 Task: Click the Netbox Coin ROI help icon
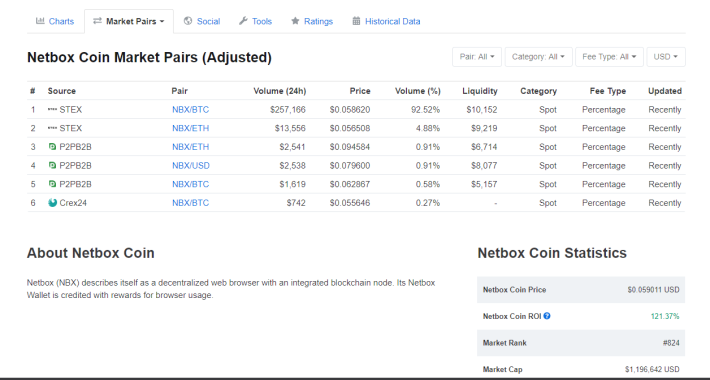click(547, 316)
